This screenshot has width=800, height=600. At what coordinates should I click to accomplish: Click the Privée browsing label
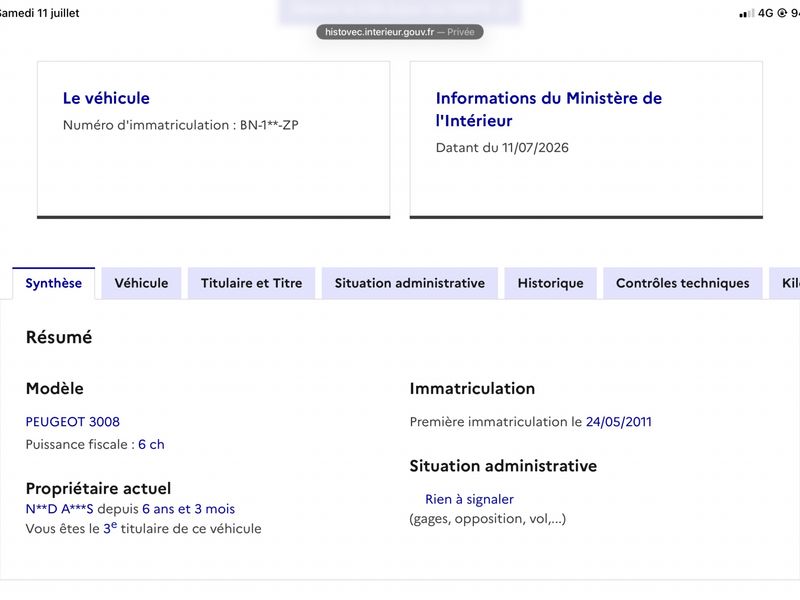pyautogui.click(x=461, y=32)
